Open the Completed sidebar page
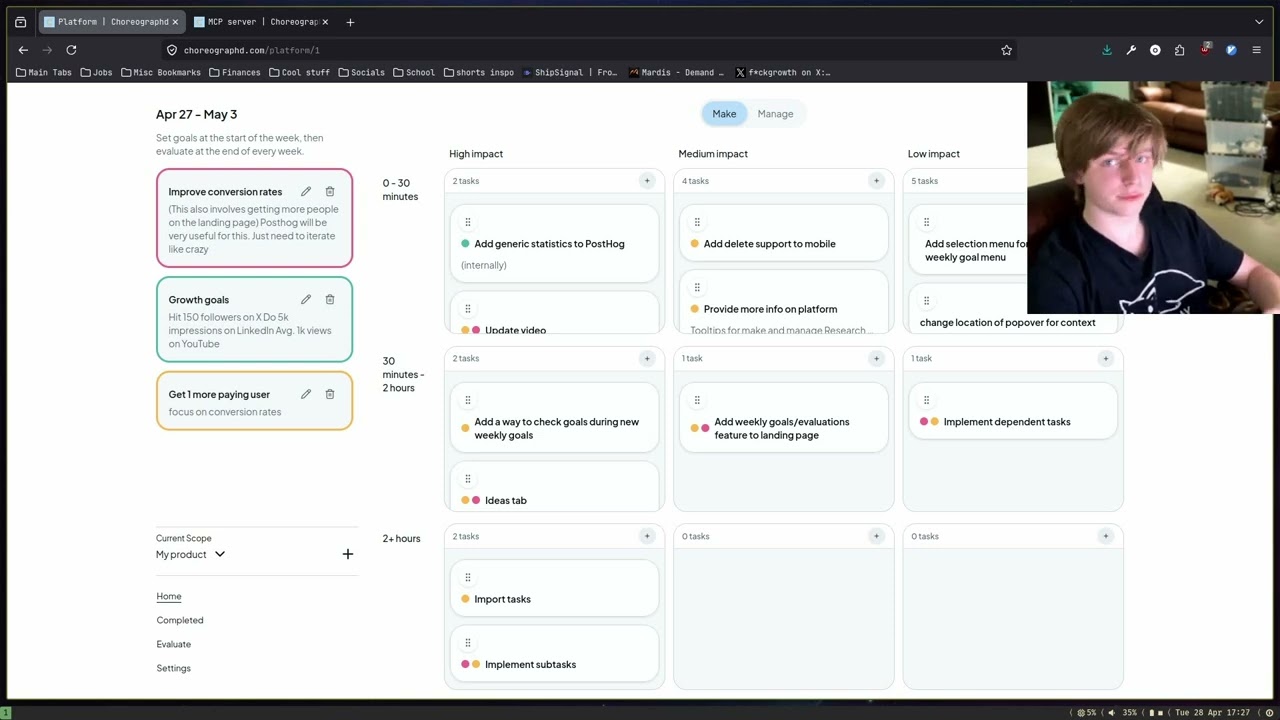 (x=180, y=620)
